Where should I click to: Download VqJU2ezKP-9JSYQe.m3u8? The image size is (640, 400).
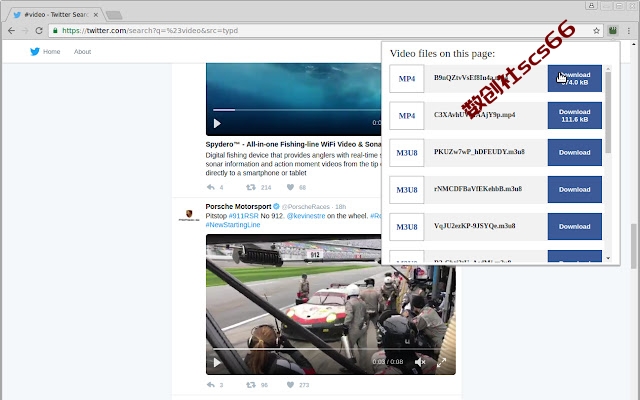(574, 226)
